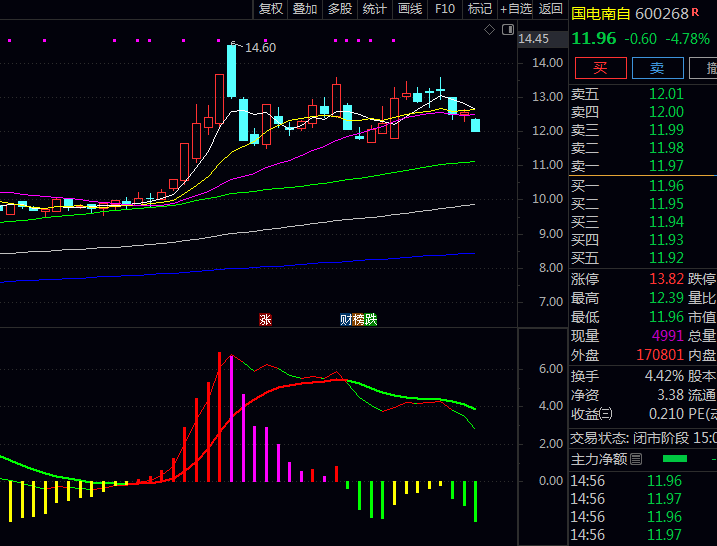This screenshot has width=717, height=546.
Task: Click the red 买 buy button
Action: 600,68
